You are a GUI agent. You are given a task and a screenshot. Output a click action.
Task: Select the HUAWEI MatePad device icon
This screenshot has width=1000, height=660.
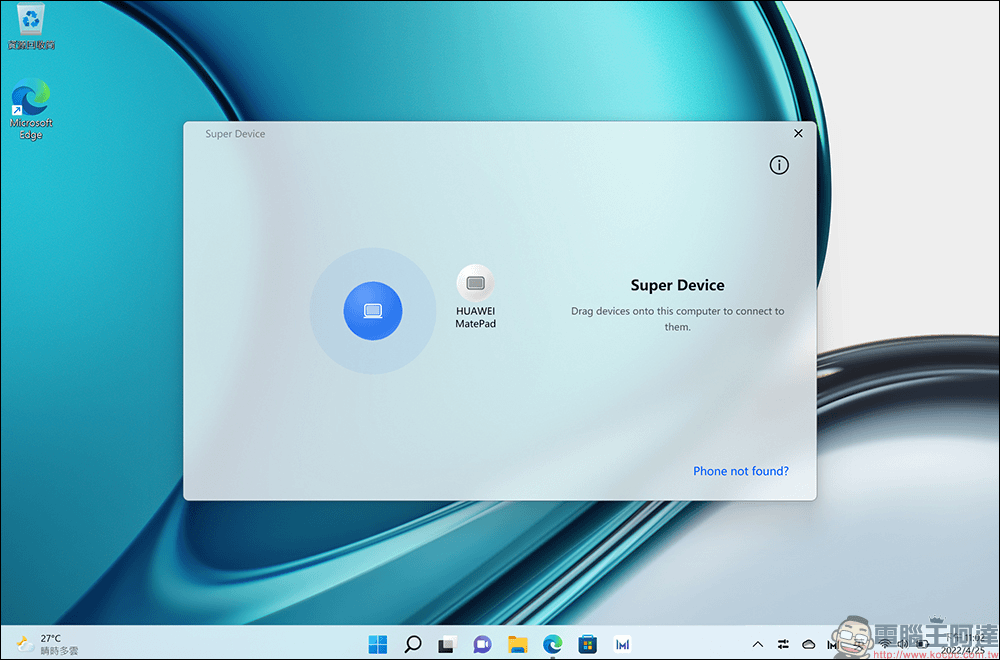tap(475, 282)
